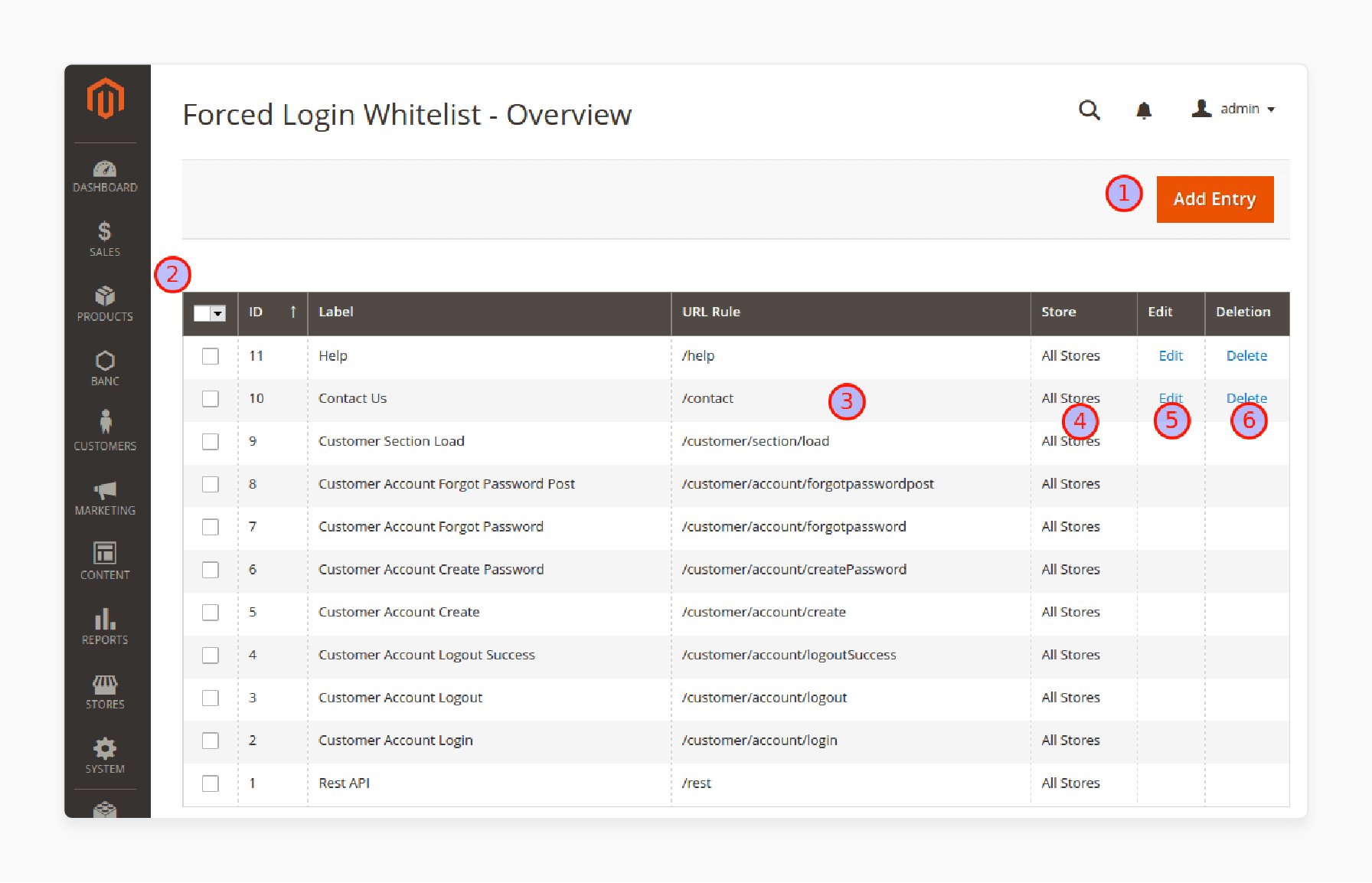The image size is (1372, 883).
Task: Open the select-all mass action dropdown
Action: point(210,313)
